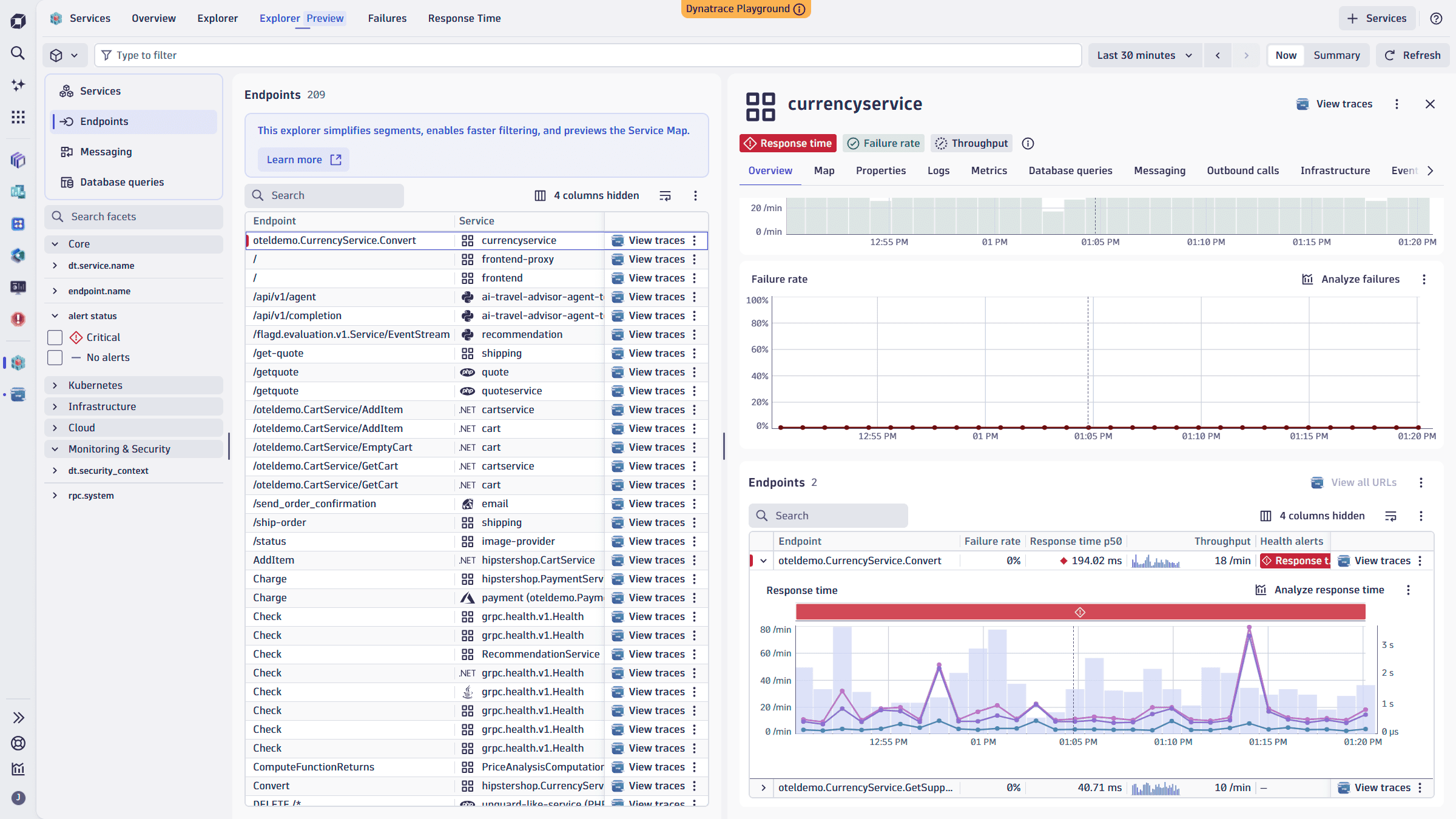The image size is (1456, 819).
Task: Expand the GetSupp... endpoint row
Action: 763,787
